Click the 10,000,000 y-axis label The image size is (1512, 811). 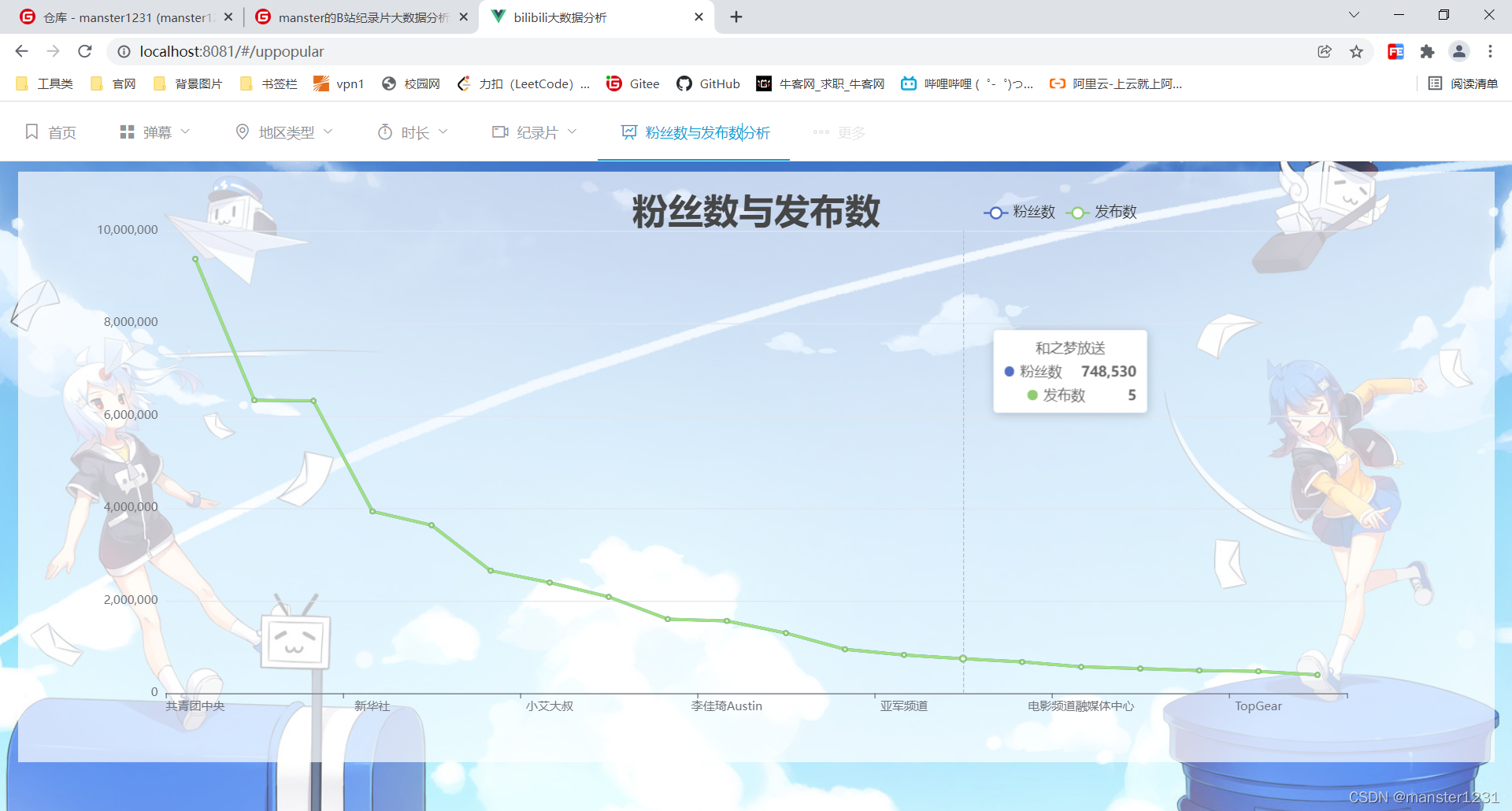pyautogui.click(x=128, y=230)
